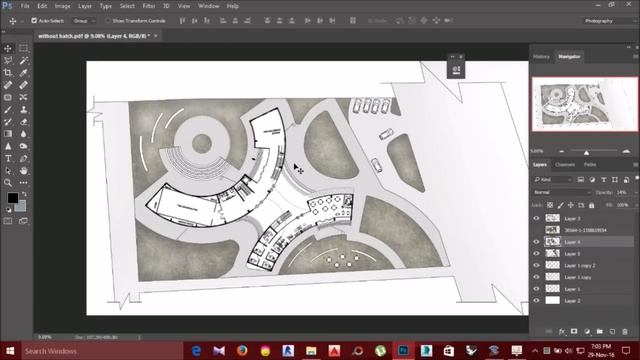Image resolution: width=640 pixels, height=360 pixels.
Task: Delete layer using the trash icon
Action: 625,331
